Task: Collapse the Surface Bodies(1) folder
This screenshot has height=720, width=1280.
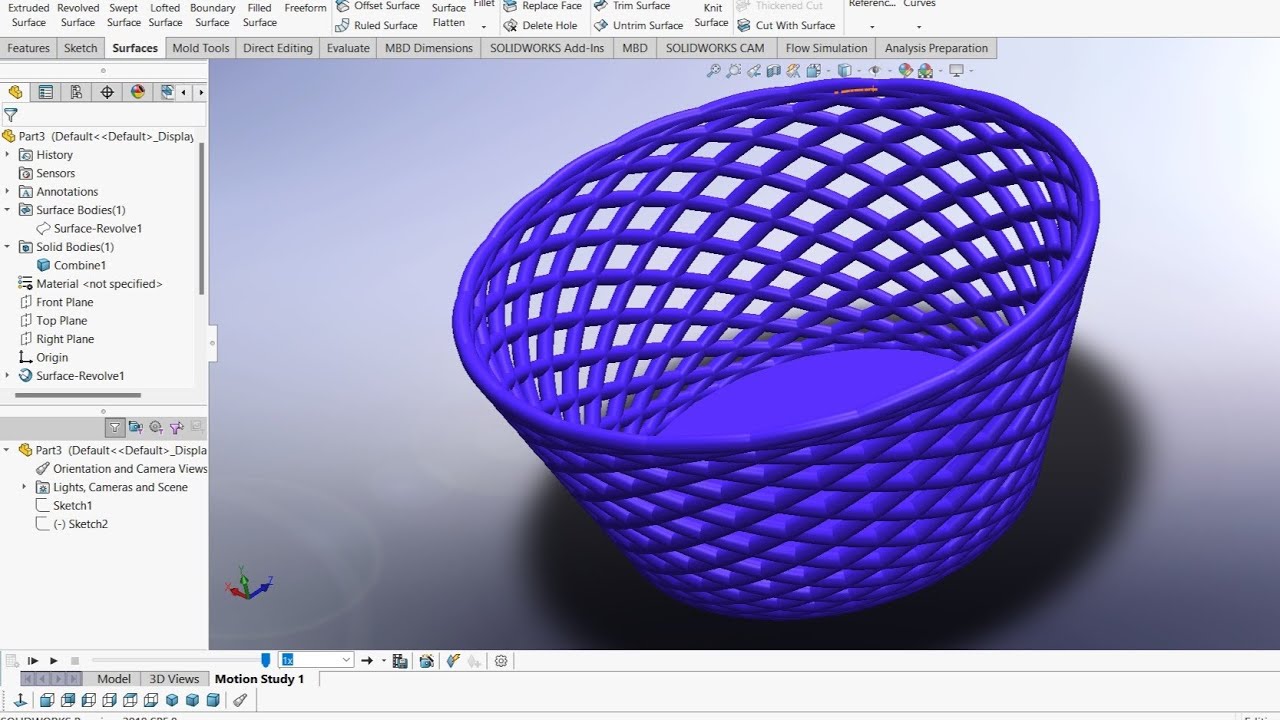Action: point(8,210)
